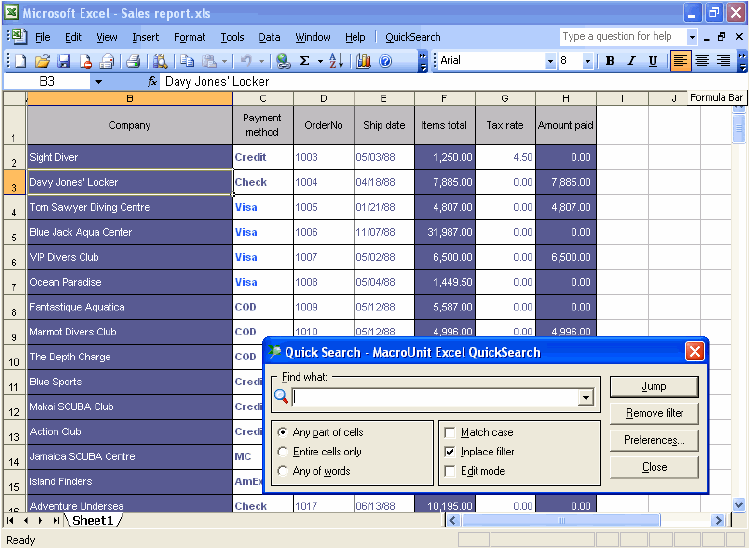This screenshot has height=550, width=750.
Task: Click the Find what text field
Action: tap(435, 397)
